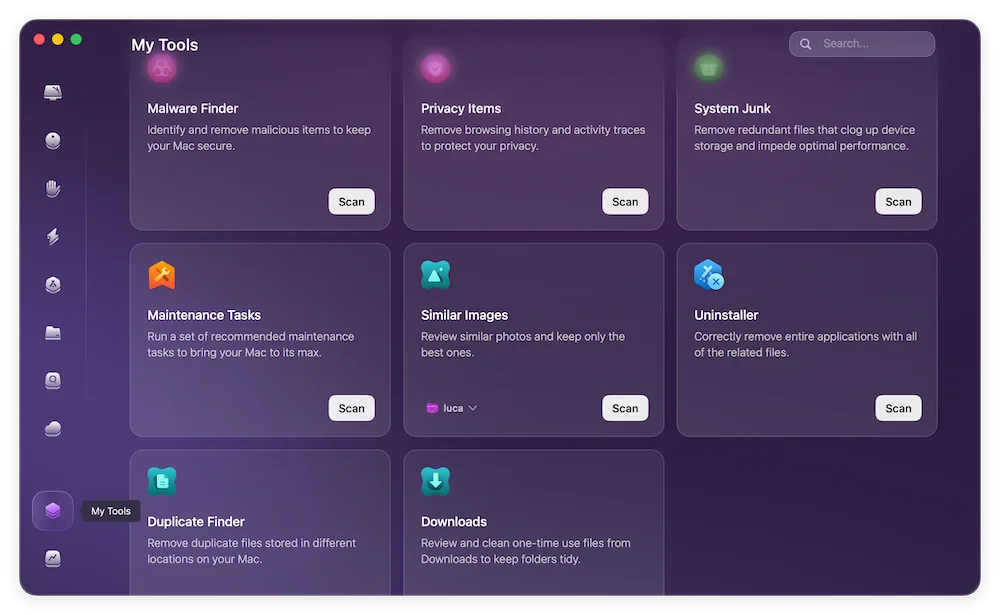Image resolution: width=1000 pixels, height=615 pixels.
Task: Expand the luca folder dropdown
Action: coord(452,408)
